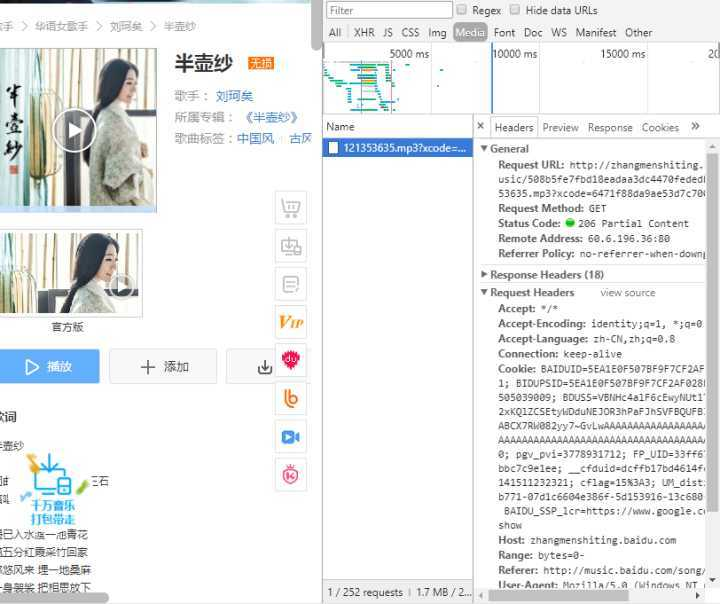Open the 中国风 tag link
This screenshot has height=604, width=720.
[x=256, y=138]
